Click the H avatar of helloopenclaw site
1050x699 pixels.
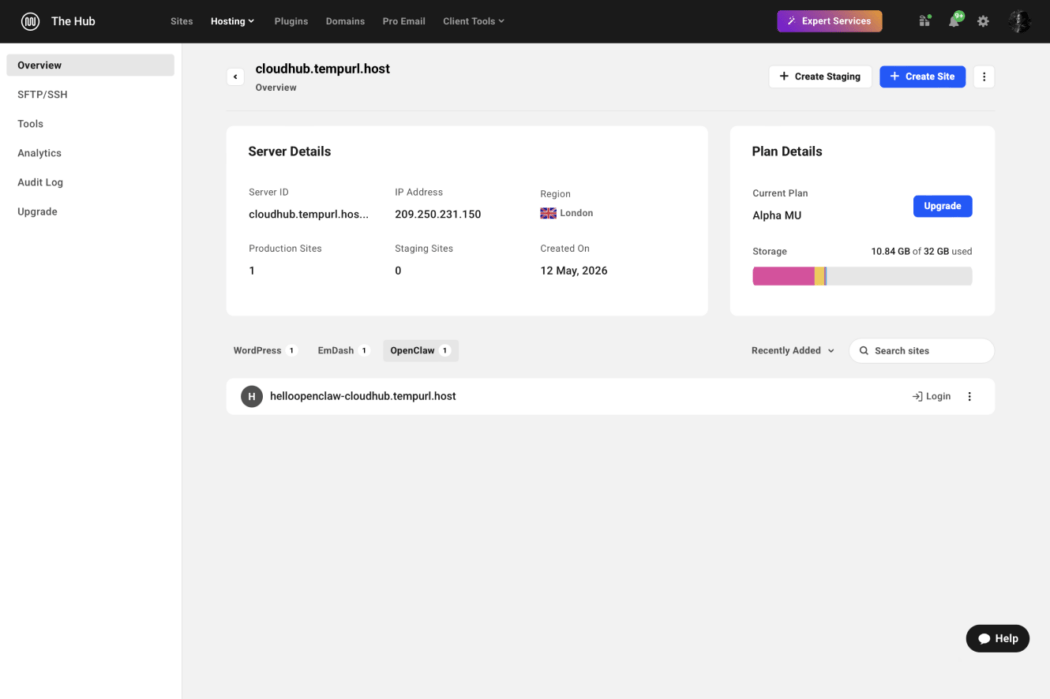[252, 396]
